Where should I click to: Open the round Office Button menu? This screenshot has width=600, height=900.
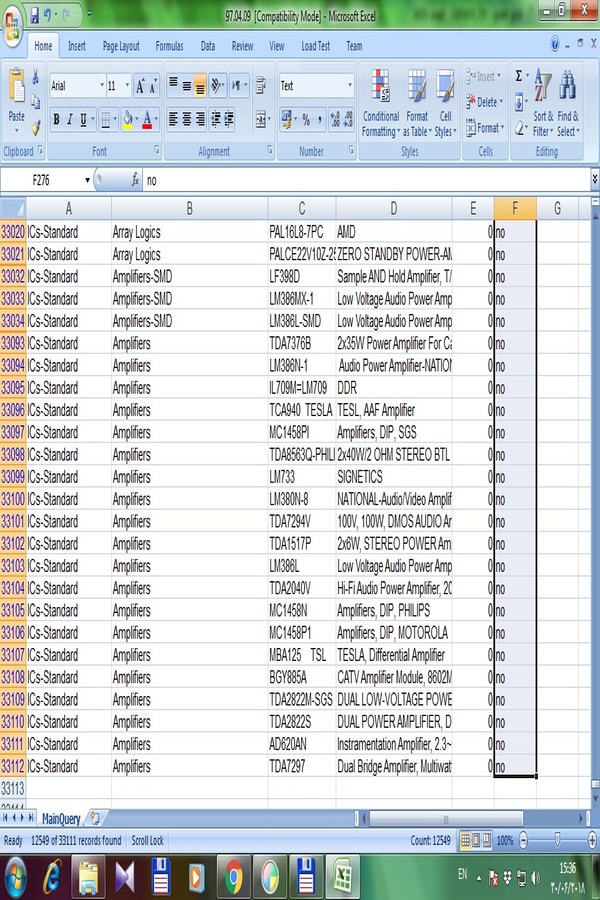pos(13,26)
